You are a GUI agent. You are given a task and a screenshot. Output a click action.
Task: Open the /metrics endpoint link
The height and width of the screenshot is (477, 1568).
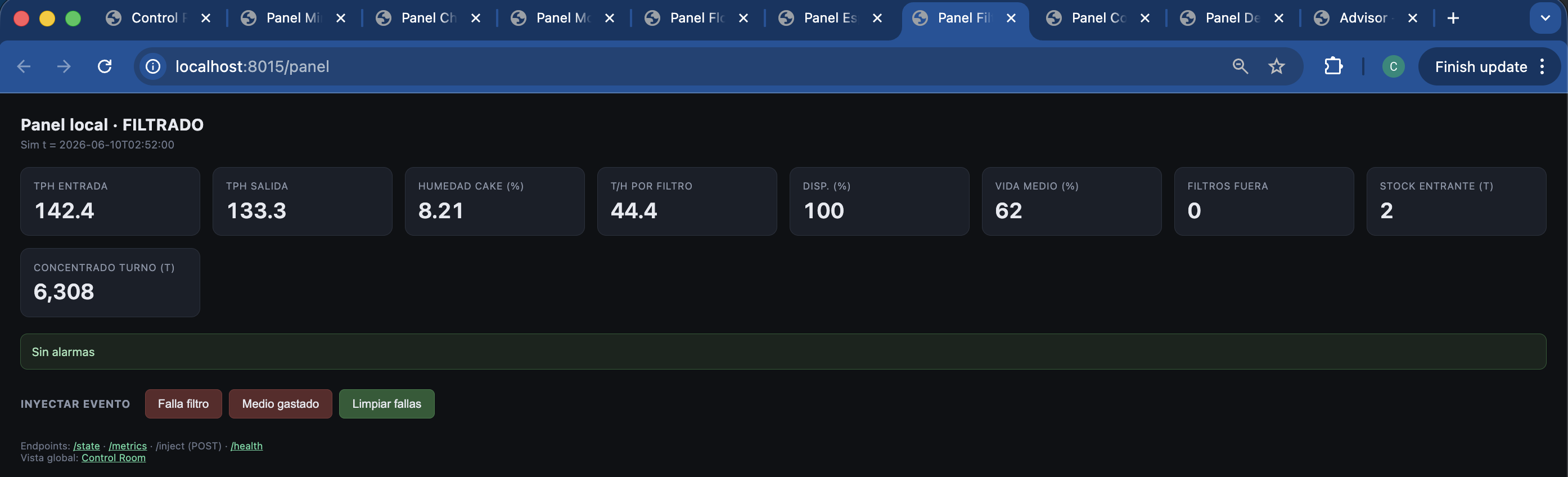click(x=128, y=446)
